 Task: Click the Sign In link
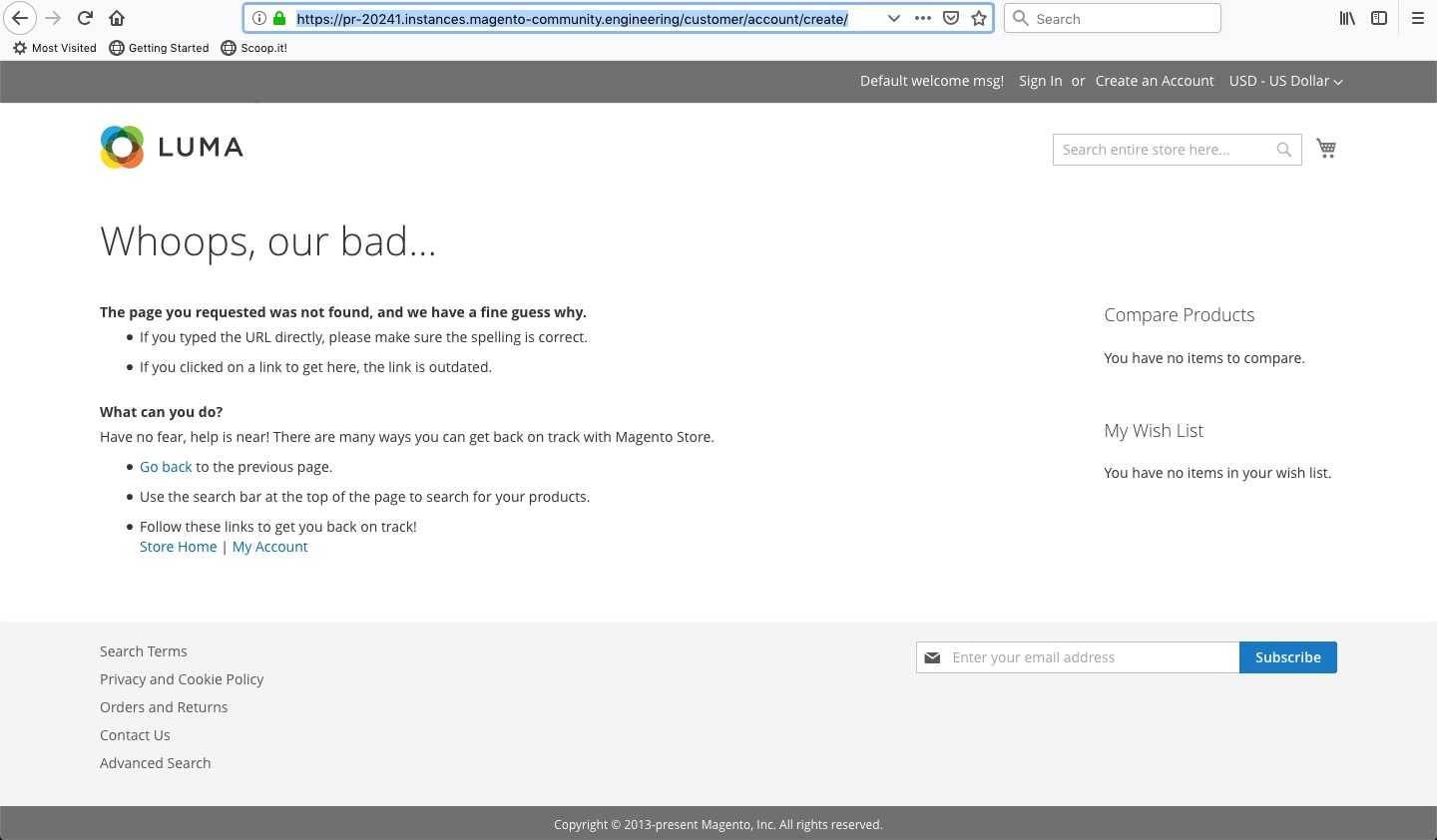point(1040,81)
